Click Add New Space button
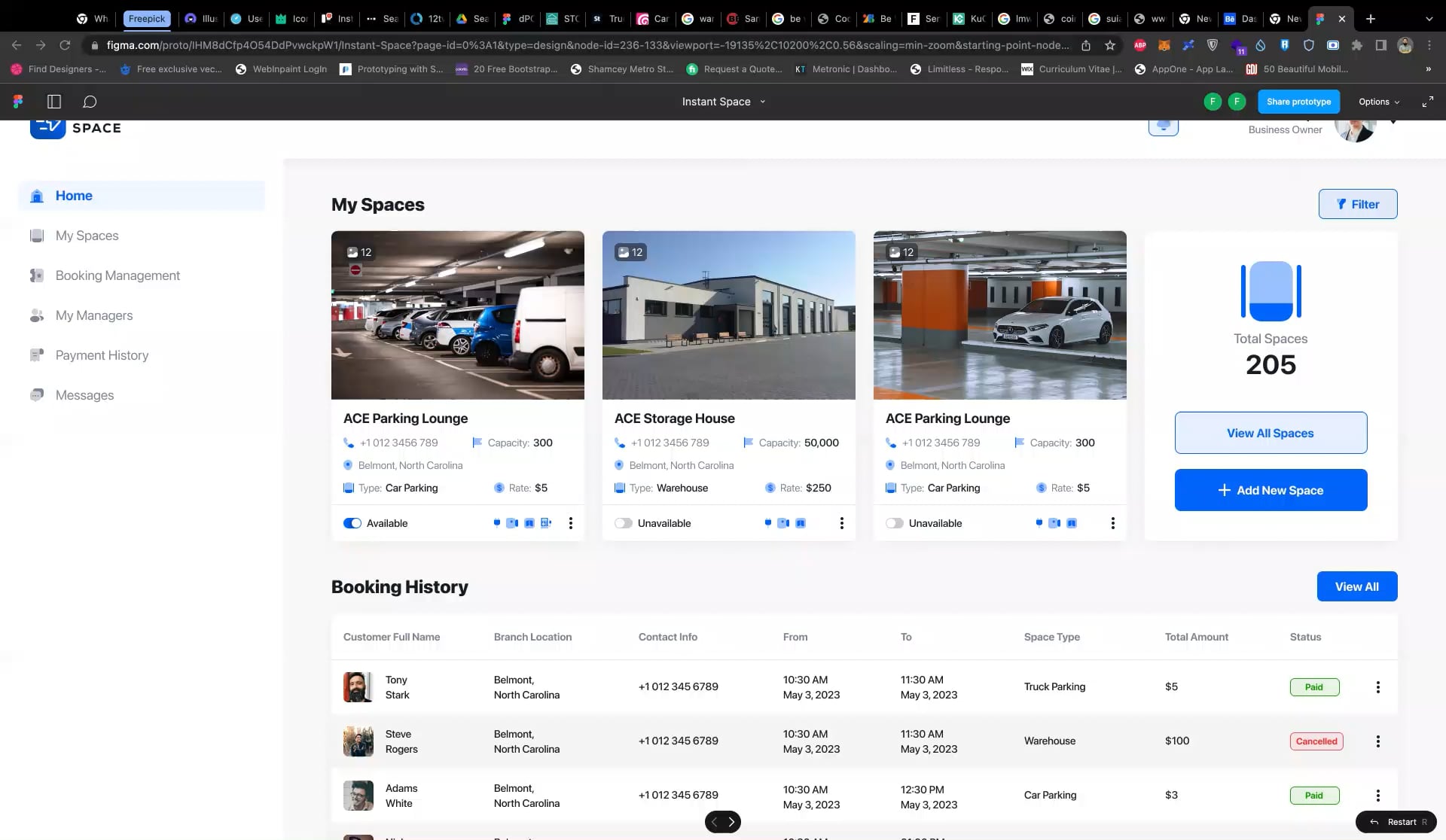1446x840 pixels. click(1271, 490)
